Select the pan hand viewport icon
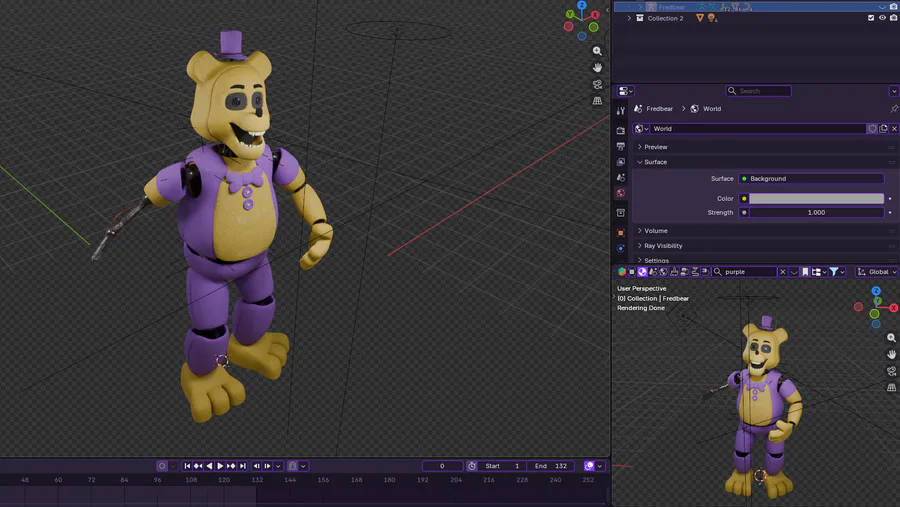Image resolution: width=900 pixels, height=507 pixels. click(x=597, y=68)
